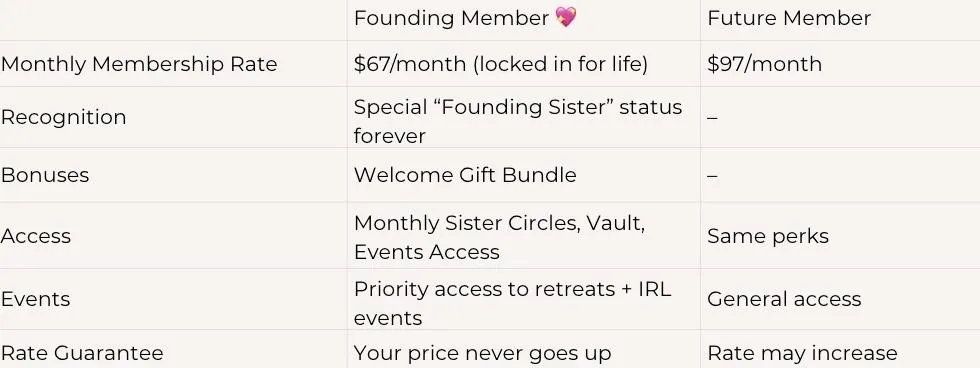Click the $67/month locked in for life cell
The height and width of the screenshot is (368, 980).
coord(500,64)
